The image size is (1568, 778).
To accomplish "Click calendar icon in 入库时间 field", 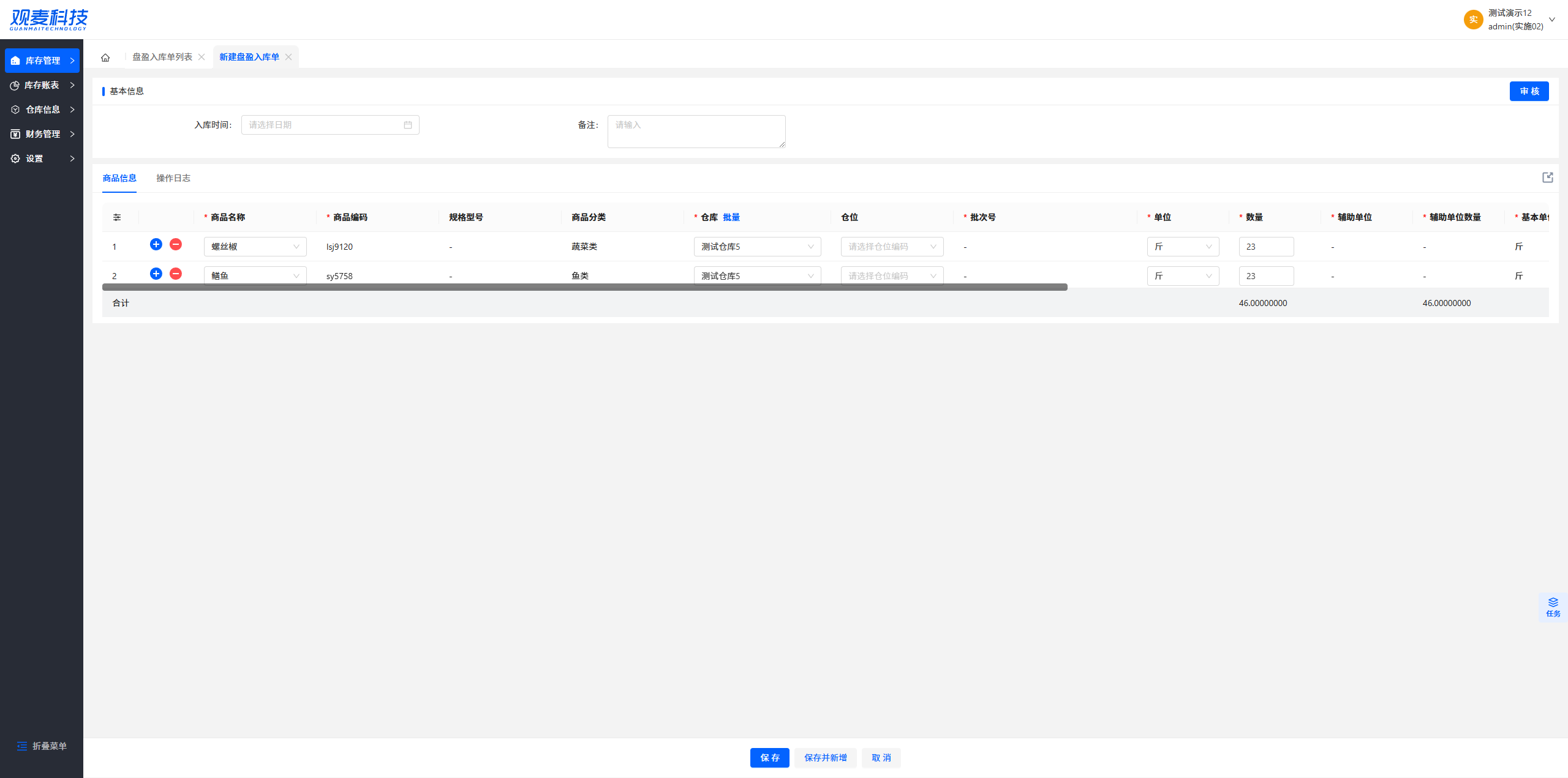I will click(x=408, y=125).
